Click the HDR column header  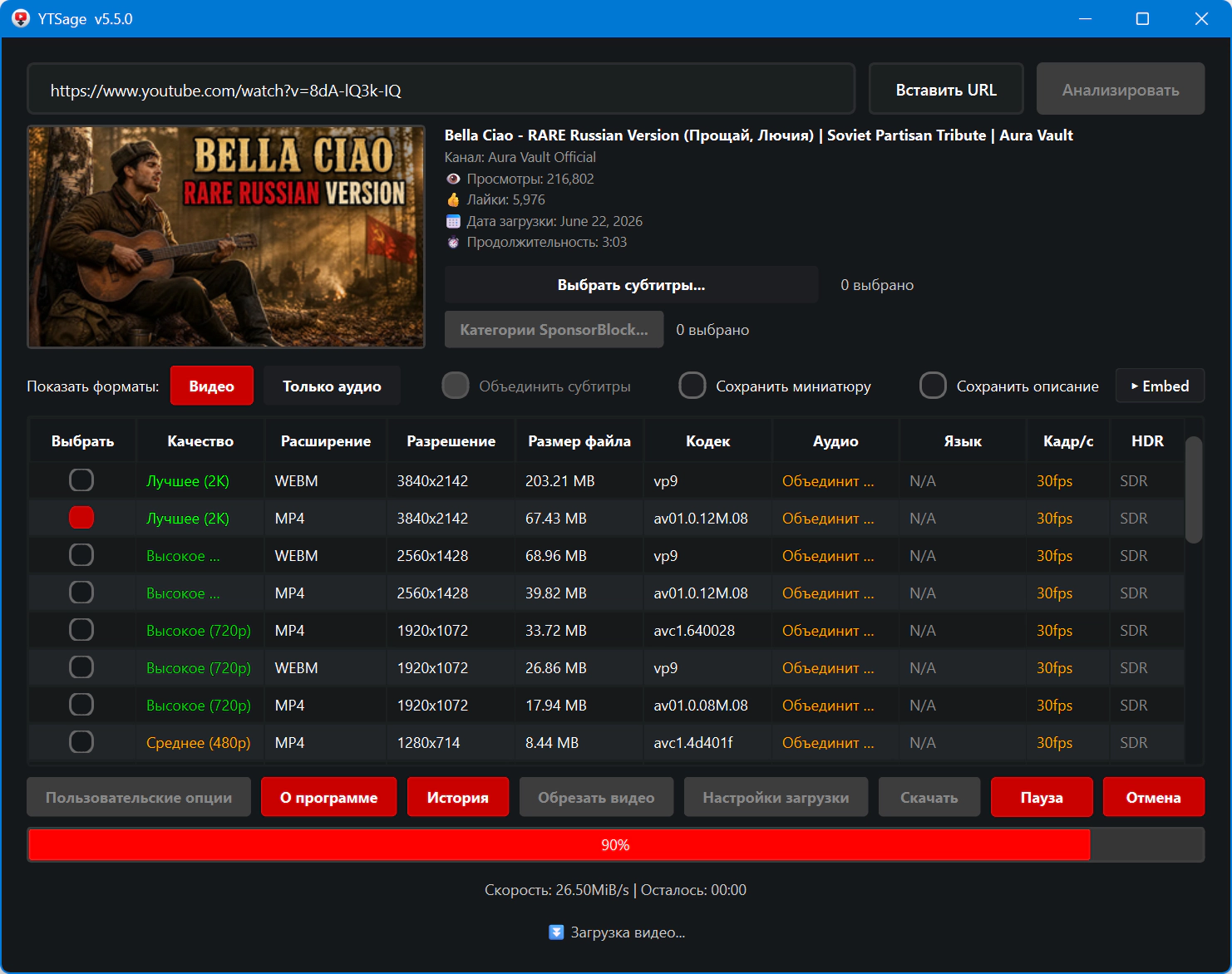tap(1147, 441)
